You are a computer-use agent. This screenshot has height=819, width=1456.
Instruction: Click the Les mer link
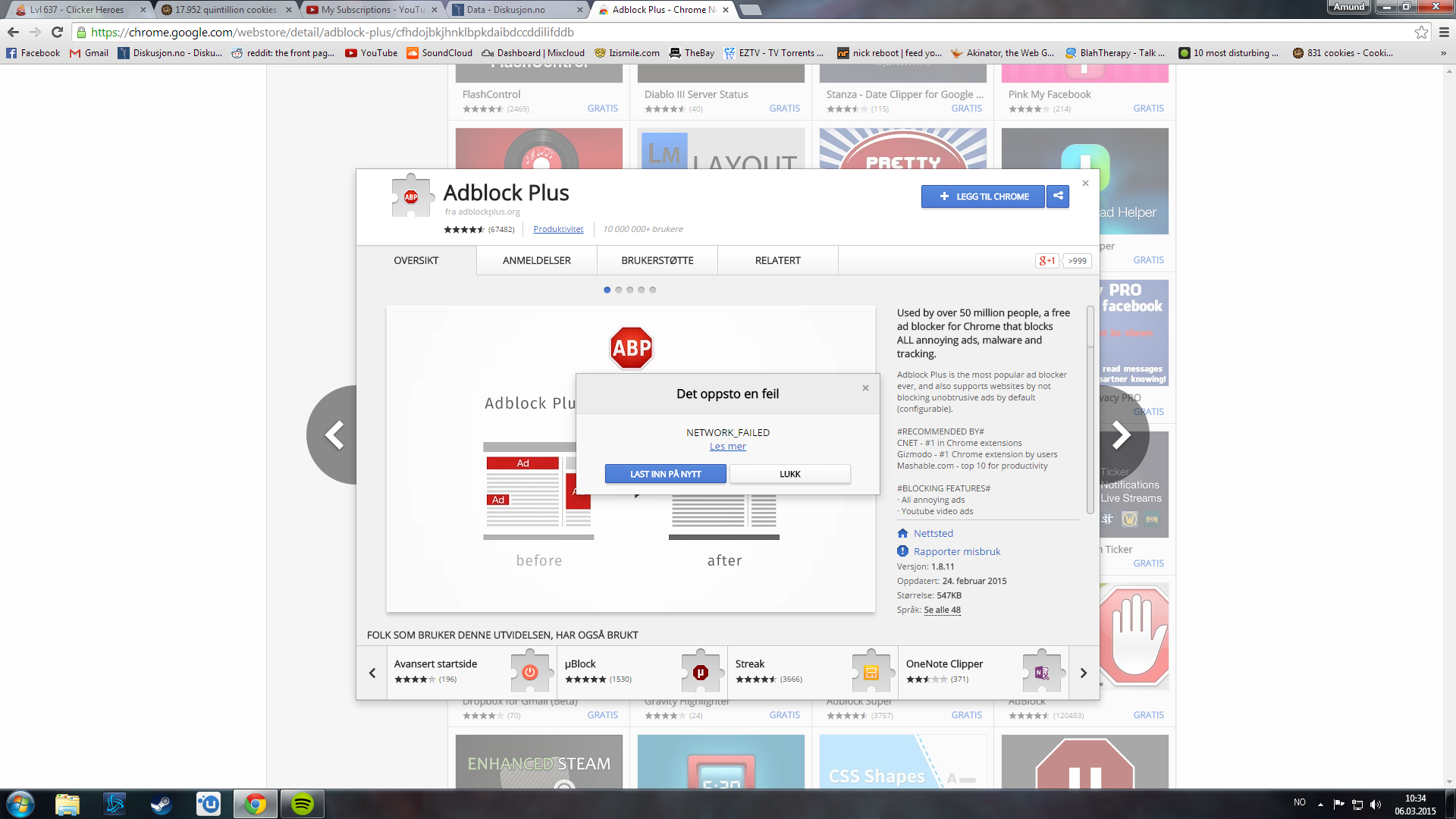(728, 447)
